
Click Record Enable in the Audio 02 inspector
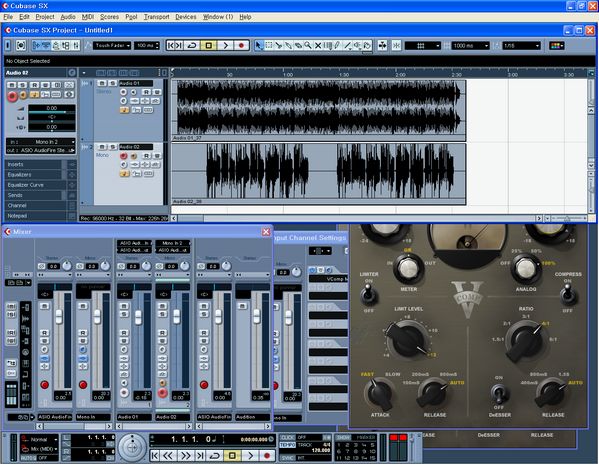pyautogui.click(x=12, y=96)
